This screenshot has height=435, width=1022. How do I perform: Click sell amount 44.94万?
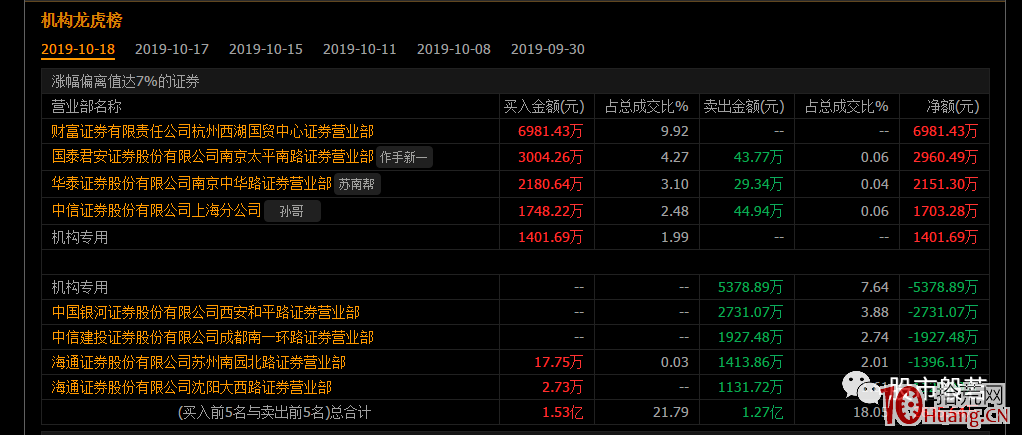point(759,211)
